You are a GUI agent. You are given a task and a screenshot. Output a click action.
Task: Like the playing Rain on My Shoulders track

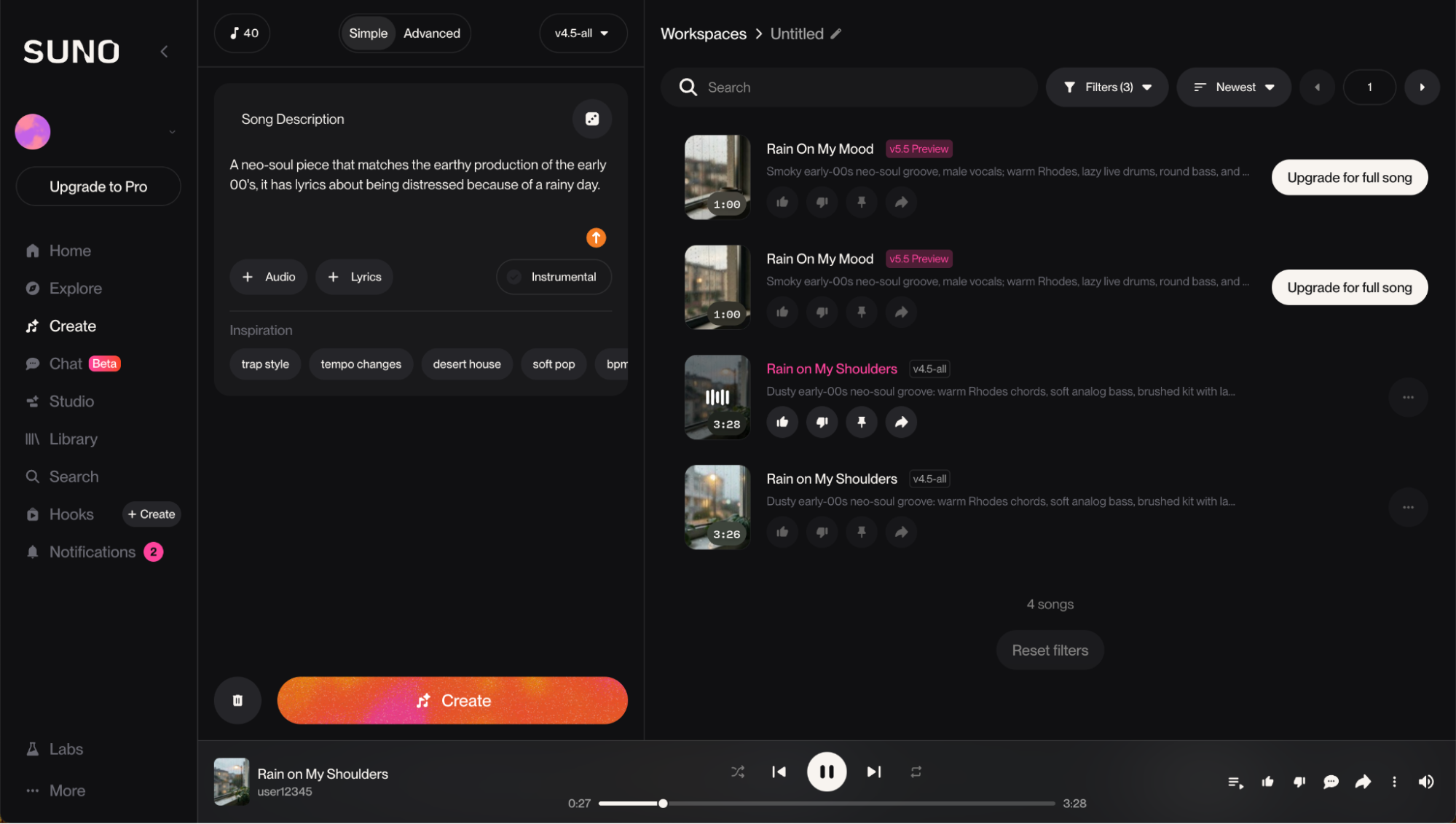point(782,422)
